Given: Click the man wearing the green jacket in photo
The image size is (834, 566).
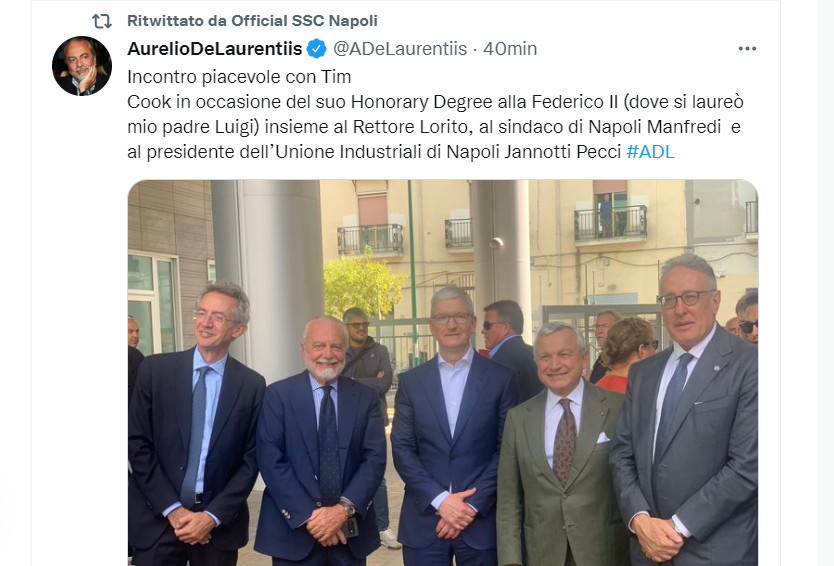Looking at the screenshot, I should (561, 447).
